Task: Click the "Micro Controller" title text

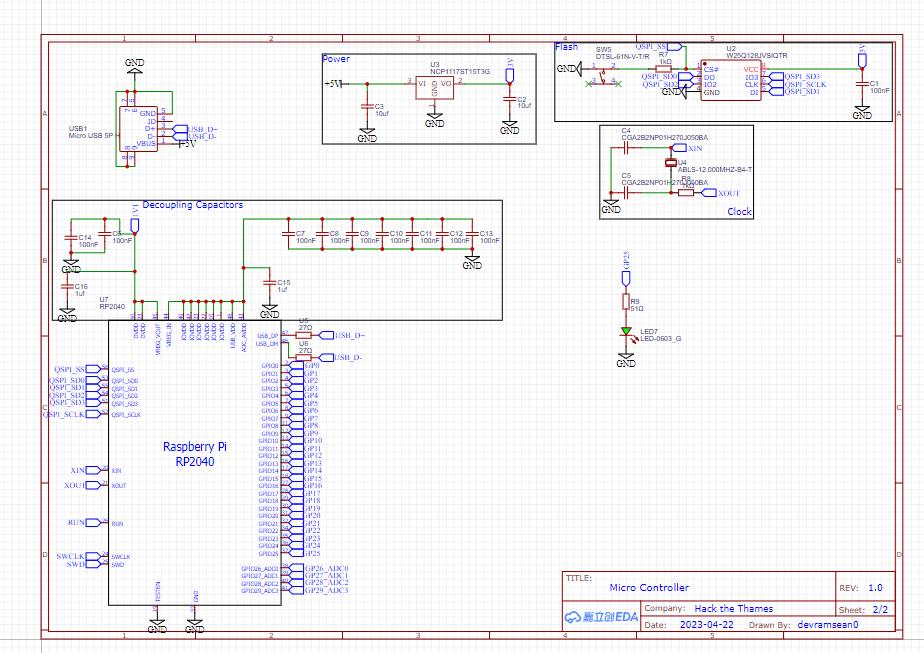Action: 649,588
